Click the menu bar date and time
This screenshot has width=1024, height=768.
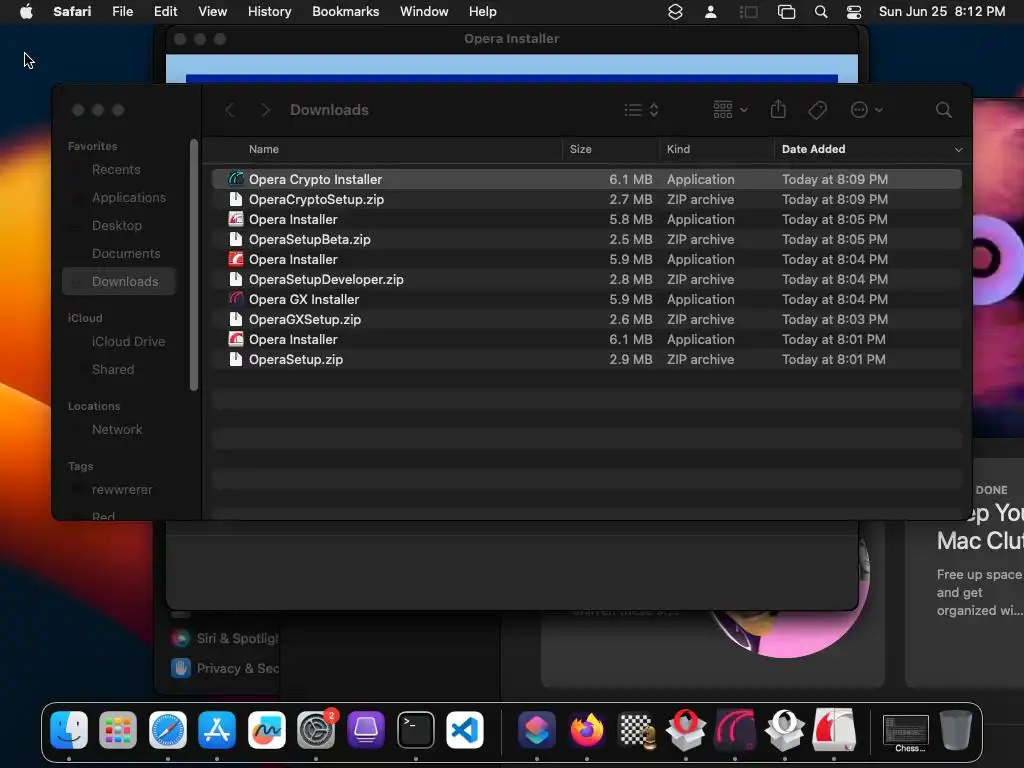coord(942,12)
